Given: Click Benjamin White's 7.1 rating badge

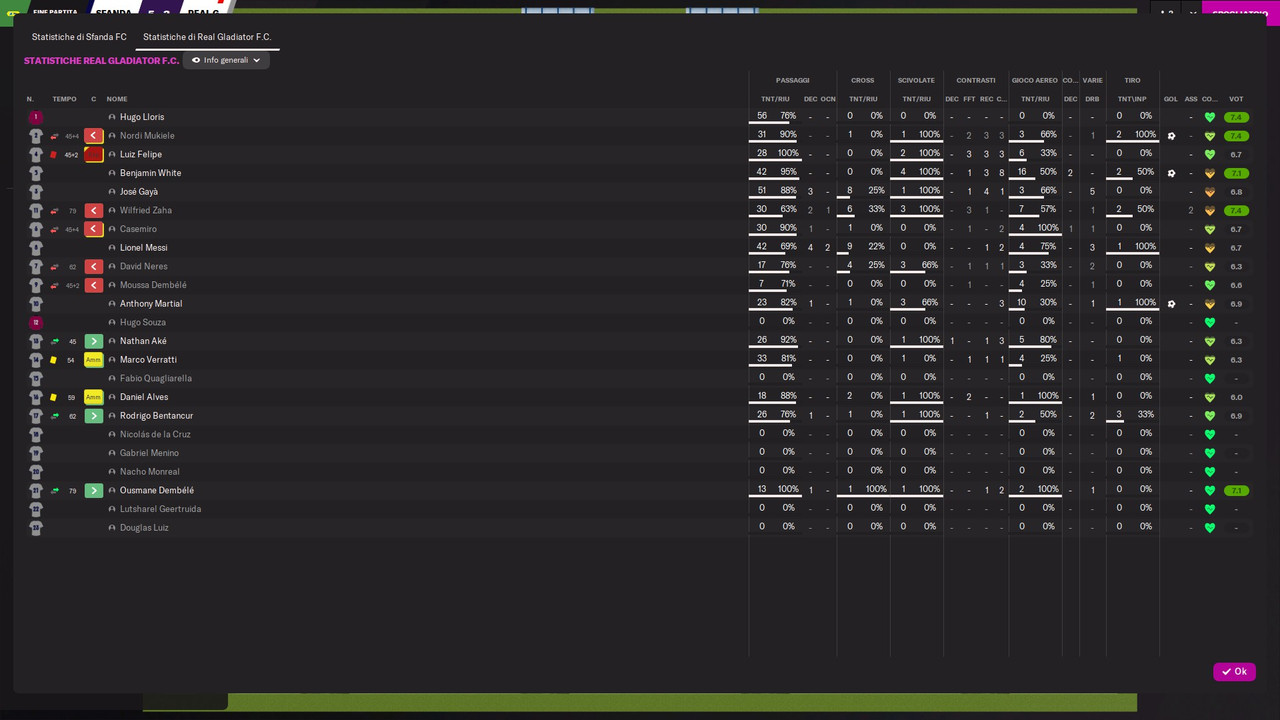Looking at the screenshot, I should pyautogui.click(x=1236, y=173).
